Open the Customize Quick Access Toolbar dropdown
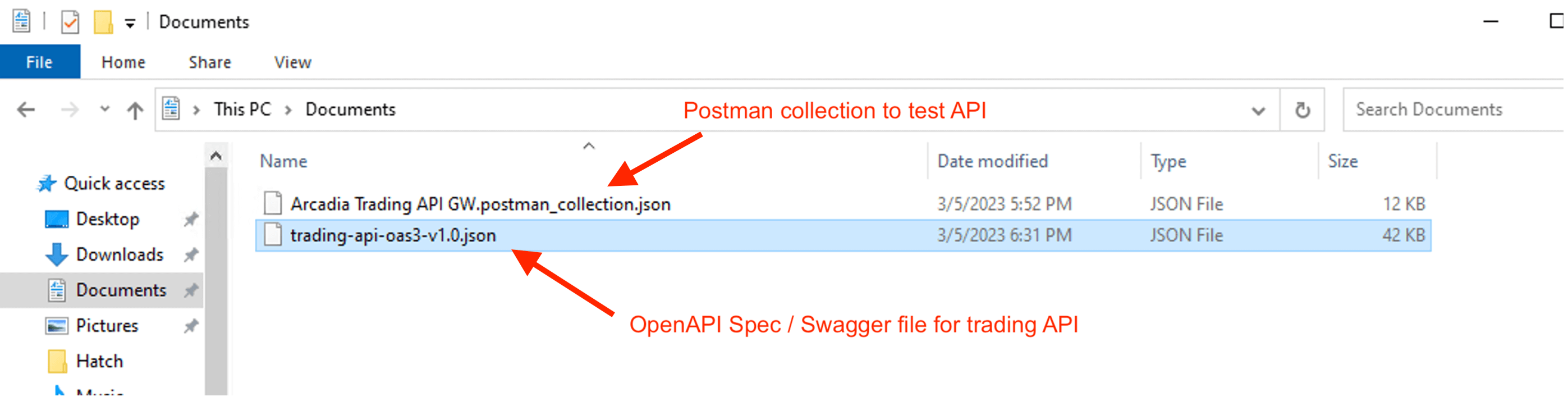Viewport: 1568px width, 401px height. tap(130, 24)
